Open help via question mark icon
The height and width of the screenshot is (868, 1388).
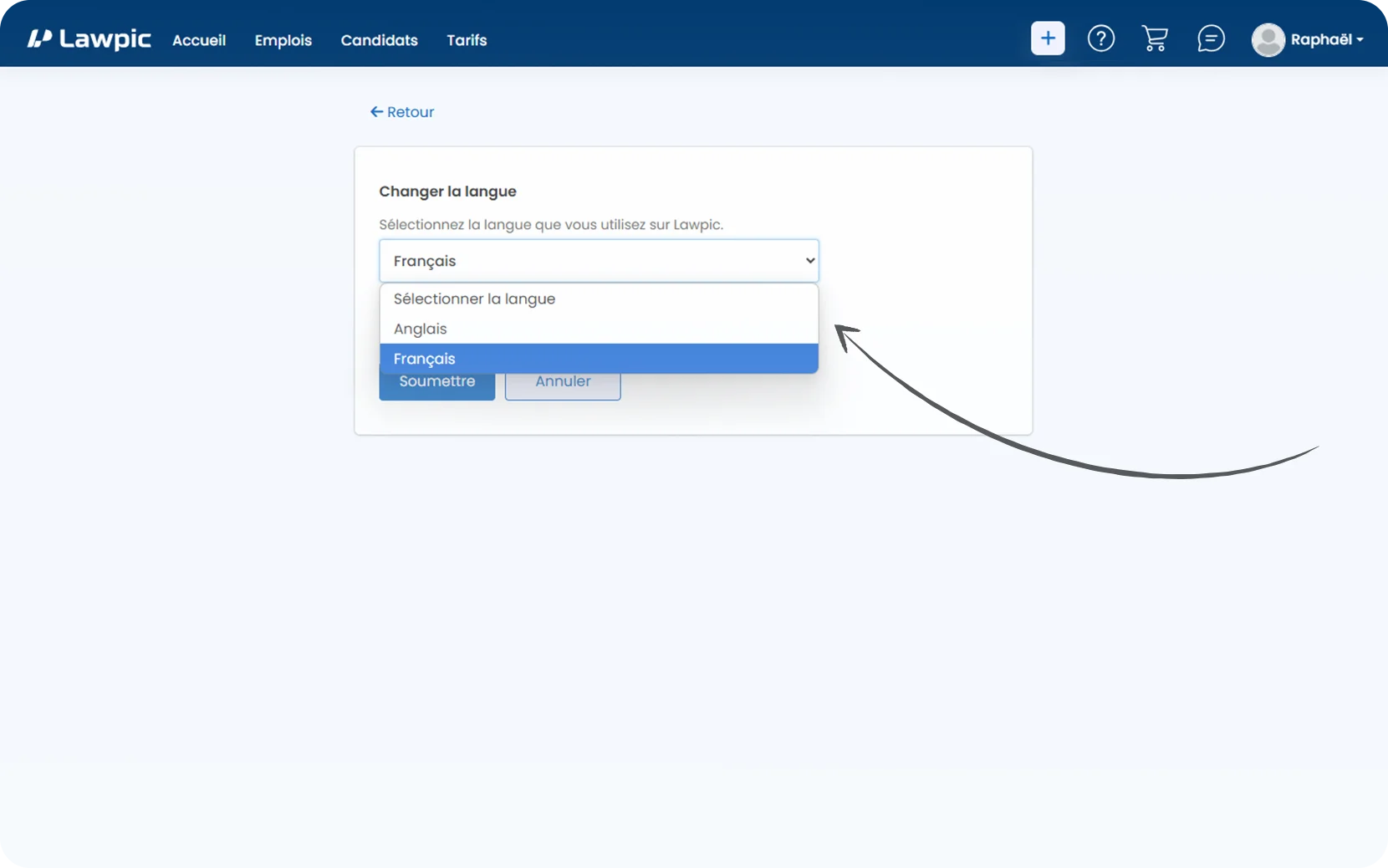(1100, 38)
